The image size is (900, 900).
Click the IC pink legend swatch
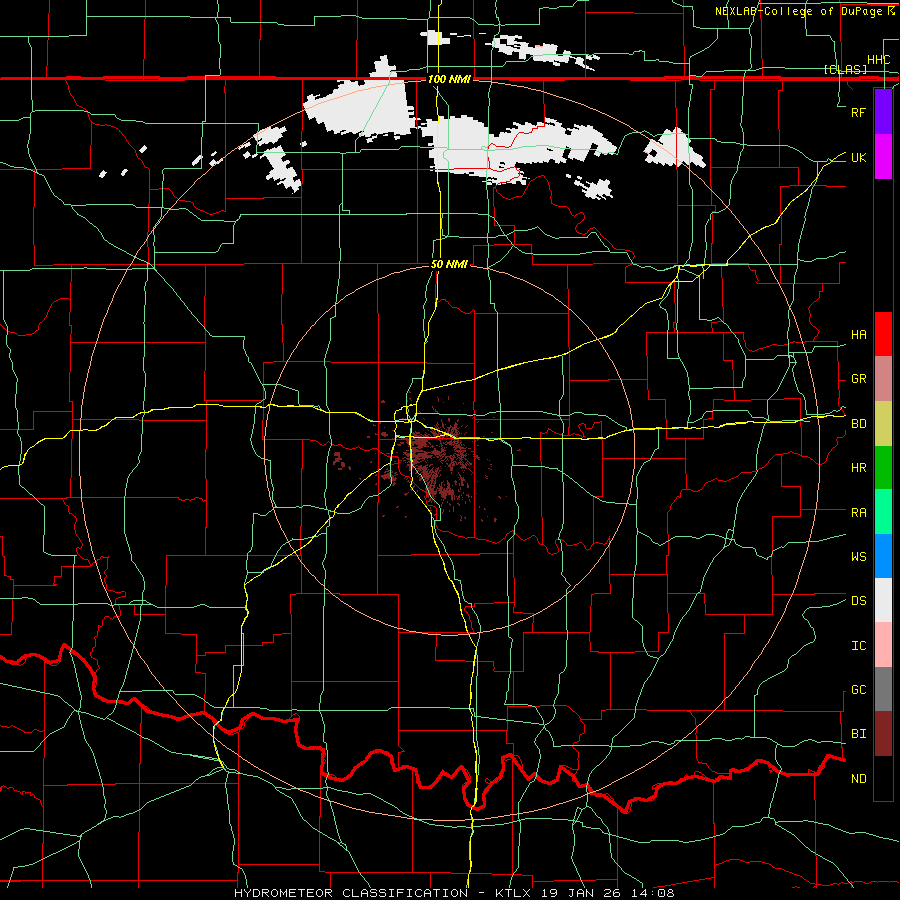tap(883, 645)
